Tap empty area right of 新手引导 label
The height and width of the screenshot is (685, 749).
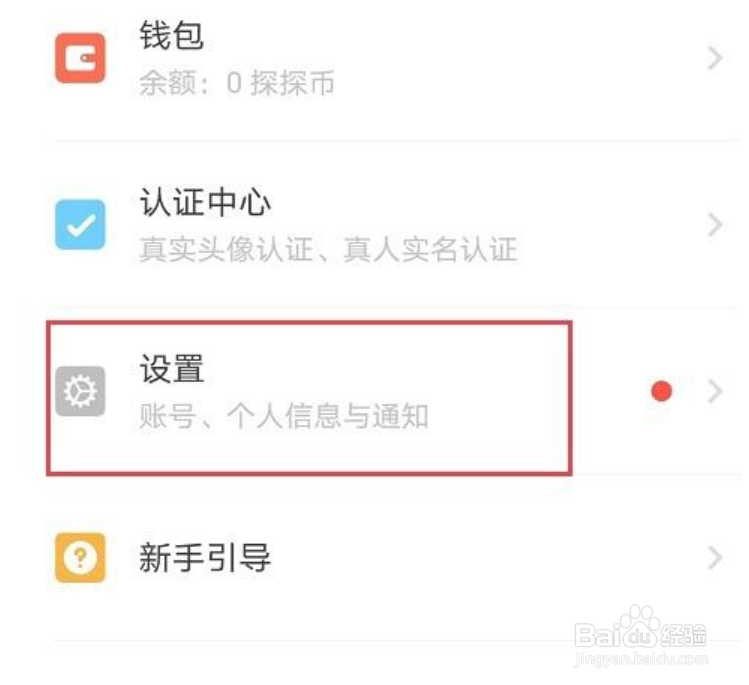click(487, 557)
